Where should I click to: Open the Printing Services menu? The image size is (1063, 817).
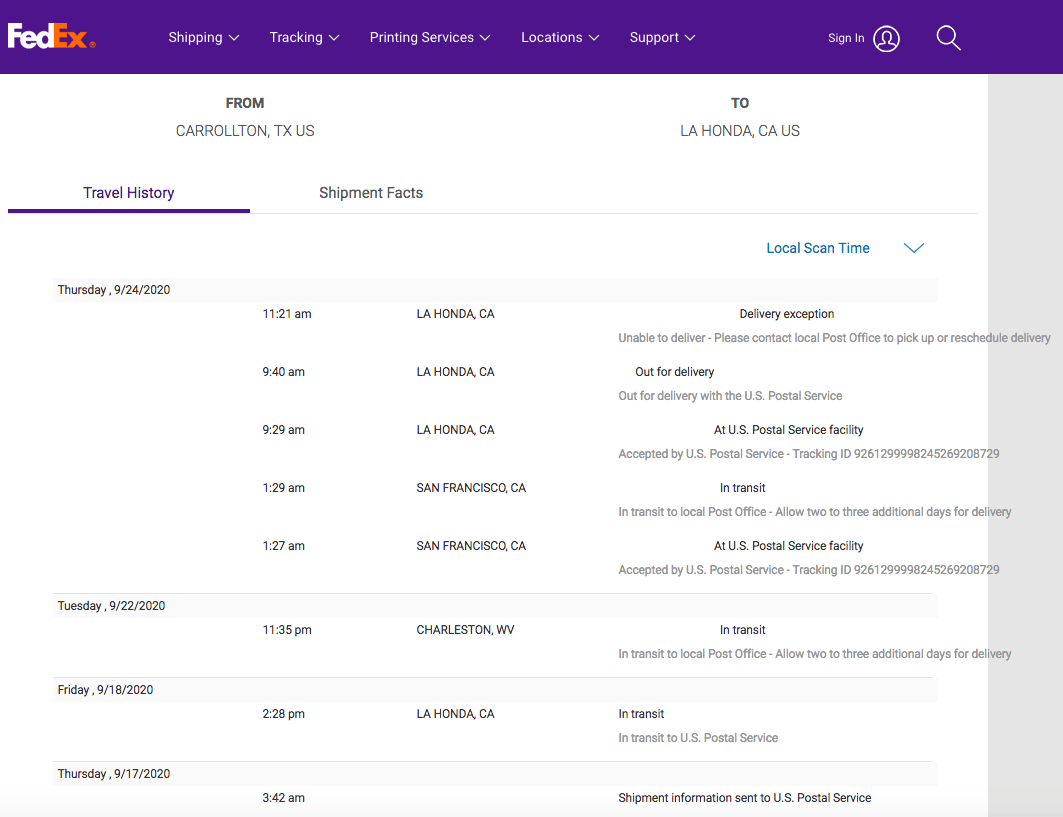430,37
